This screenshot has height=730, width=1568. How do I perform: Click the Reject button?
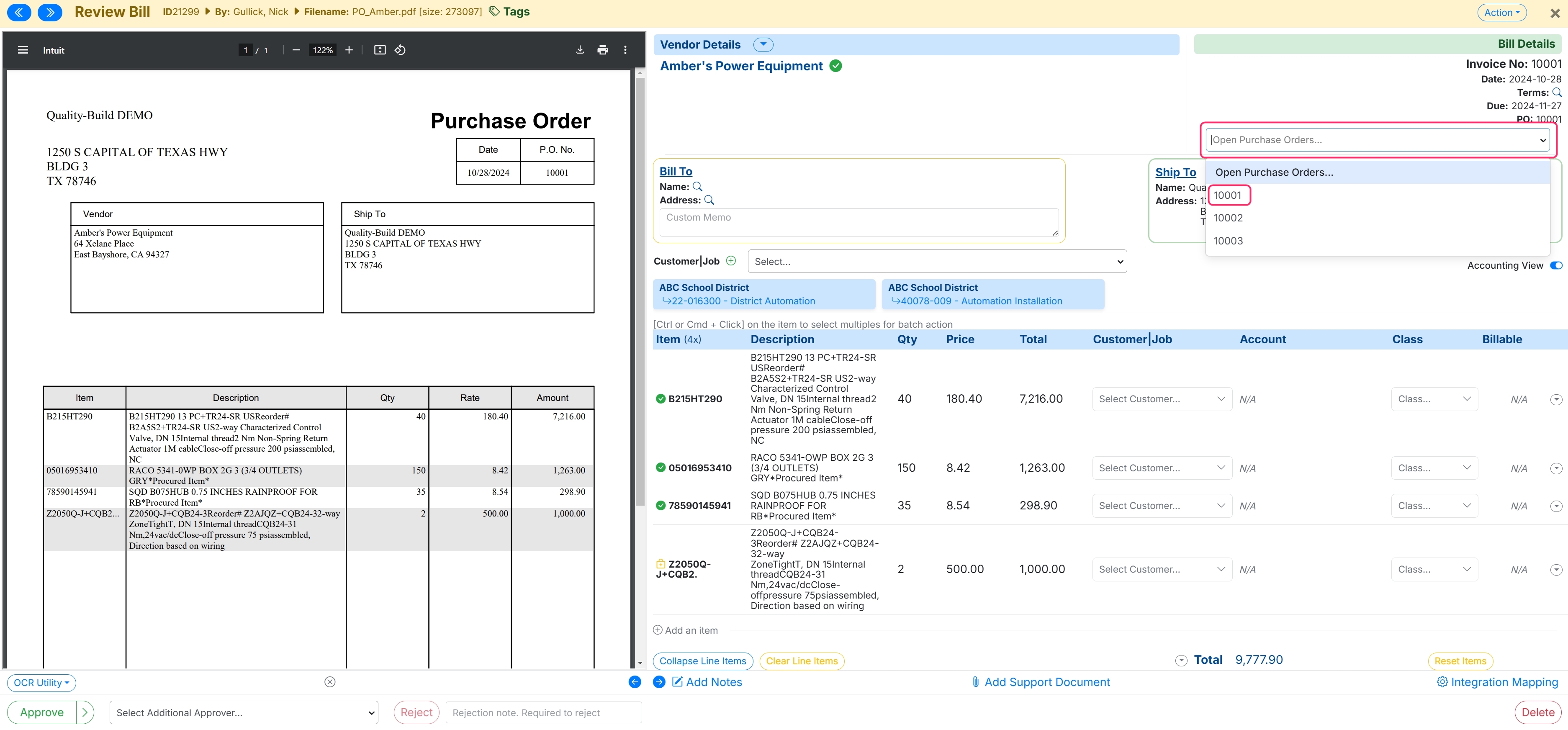click(x=416, y=712)
